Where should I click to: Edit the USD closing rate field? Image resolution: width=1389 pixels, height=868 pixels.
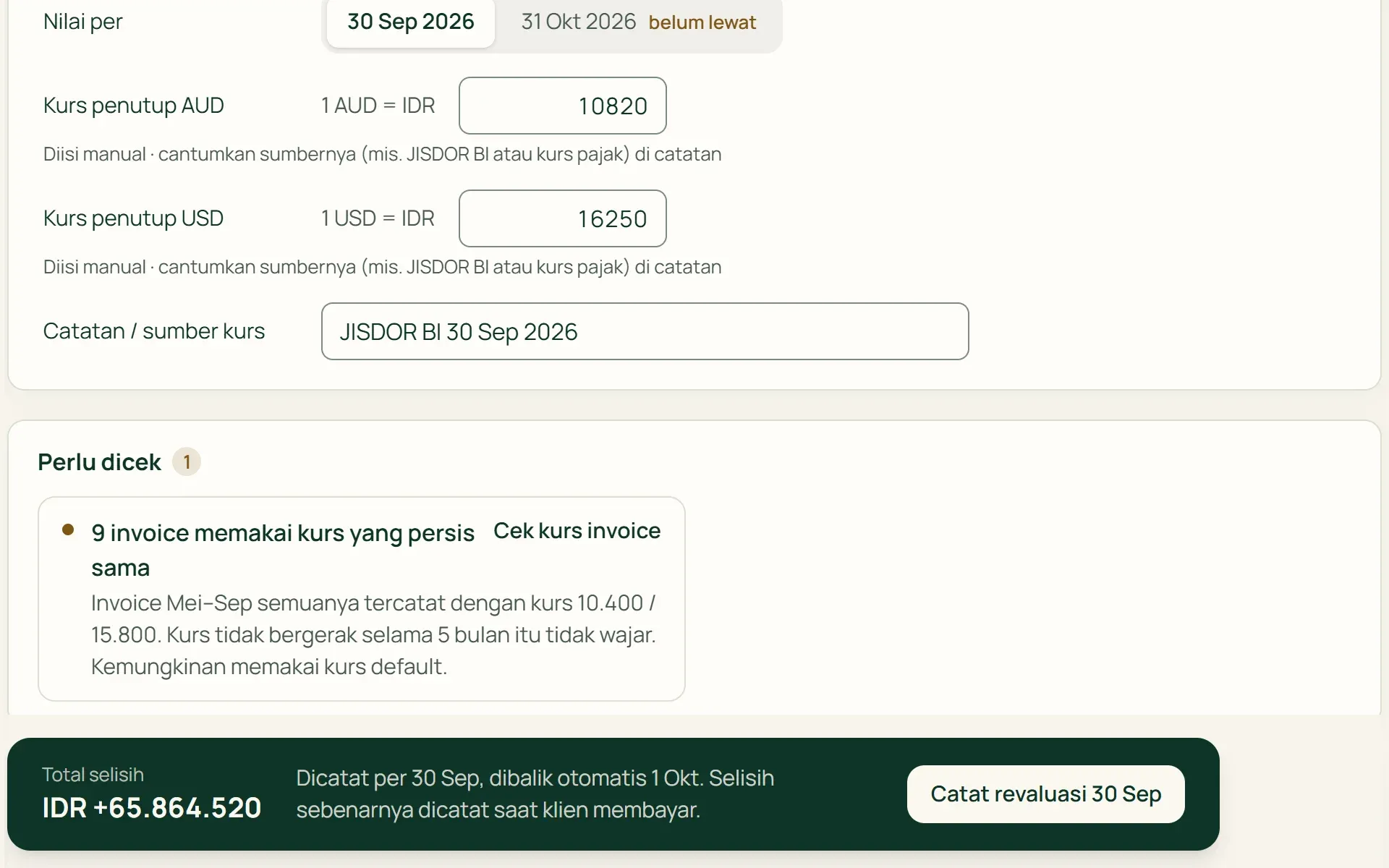tap(562, 218)
